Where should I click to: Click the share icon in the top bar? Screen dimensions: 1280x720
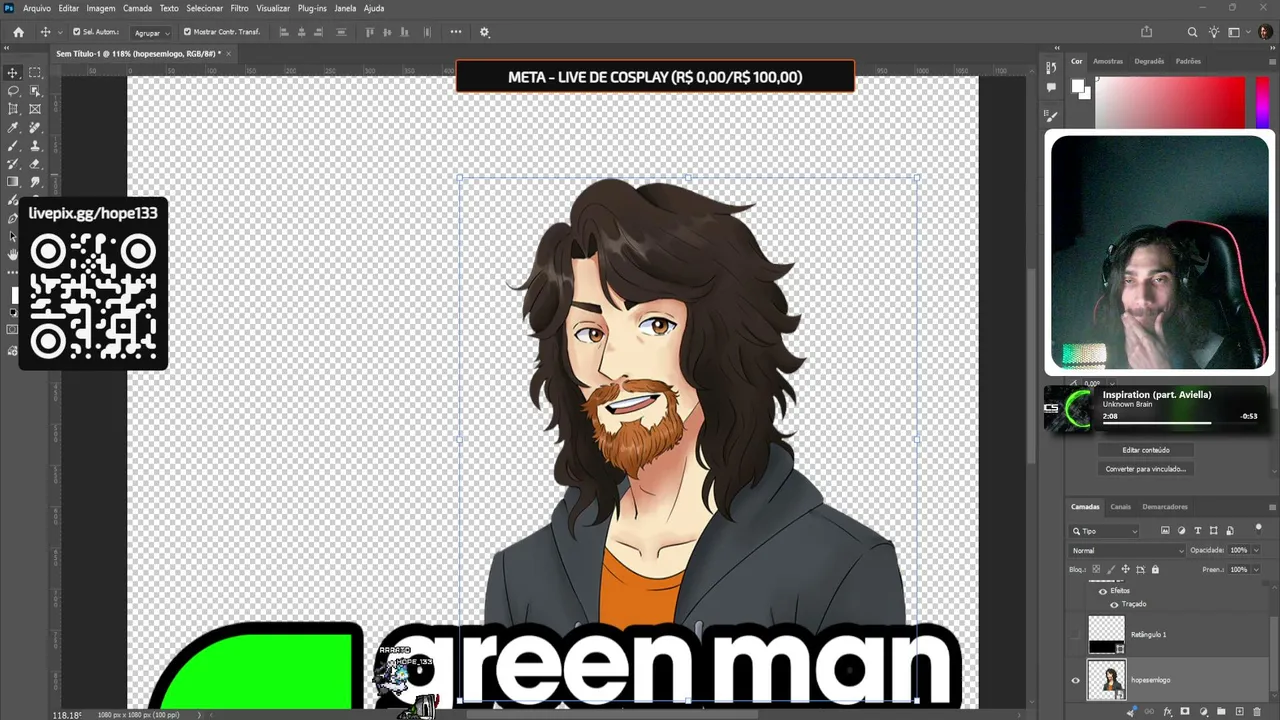pyautogui.click(x=1147, y=32)
